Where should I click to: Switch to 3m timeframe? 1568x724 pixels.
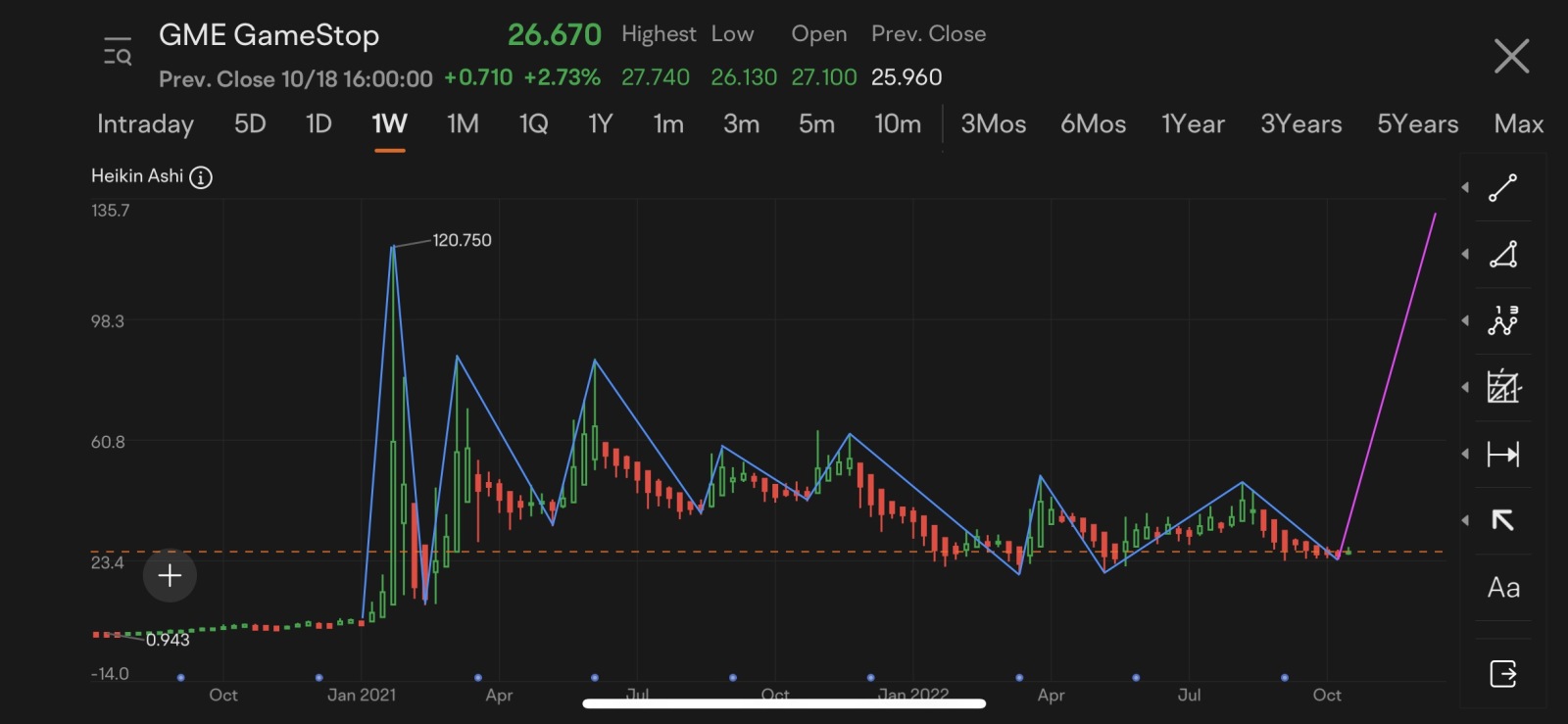click(741, 123)
